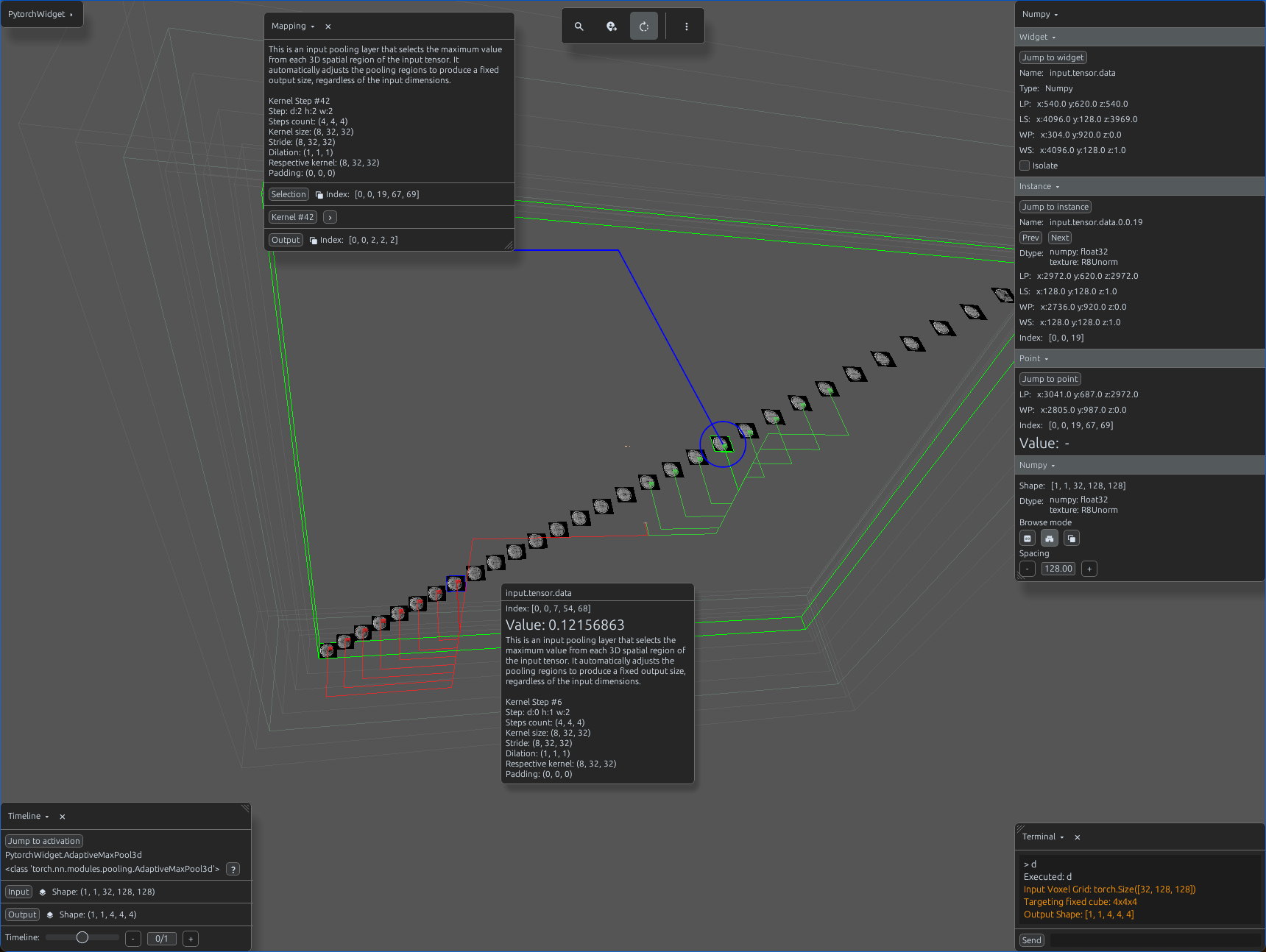Go to the previous instance with Prev

point(1030,238)
